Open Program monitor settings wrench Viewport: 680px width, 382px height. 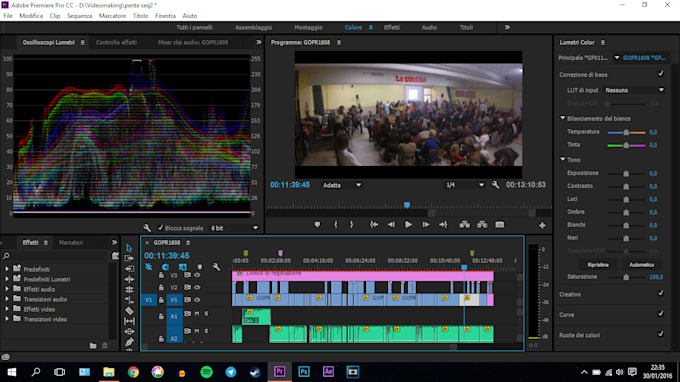pyautogui.click(x=496, y=185)
